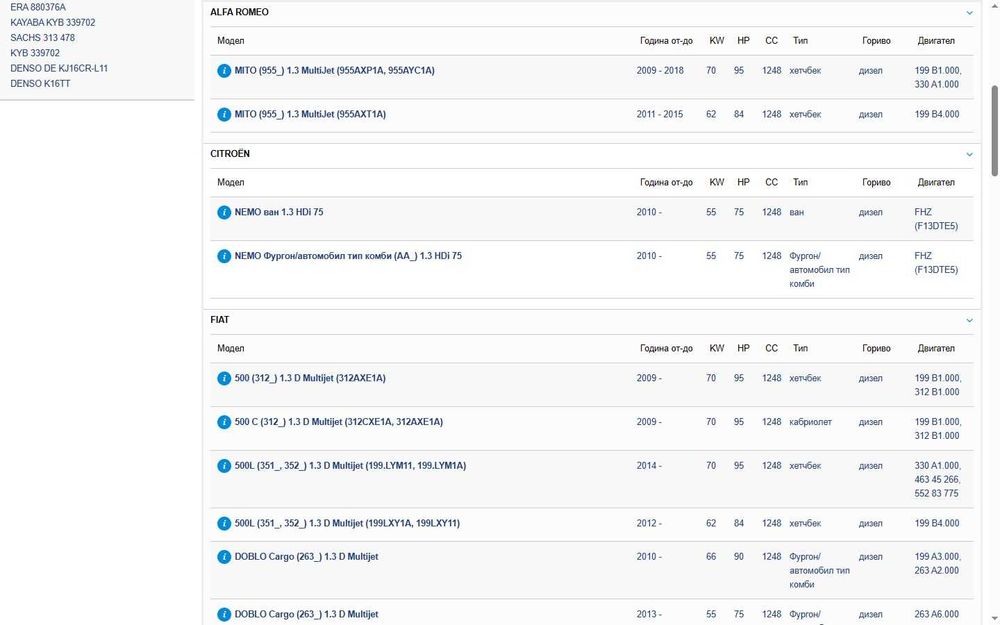Click Двигател header in CITROËN table
The width and height of the screenshot is (1000, 625).
coord(936,182)
